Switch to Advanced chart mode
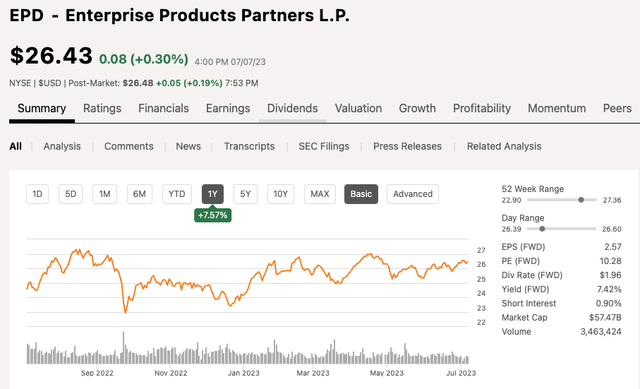Viewport: 640px width, 389px height. (x=413, y=194)
